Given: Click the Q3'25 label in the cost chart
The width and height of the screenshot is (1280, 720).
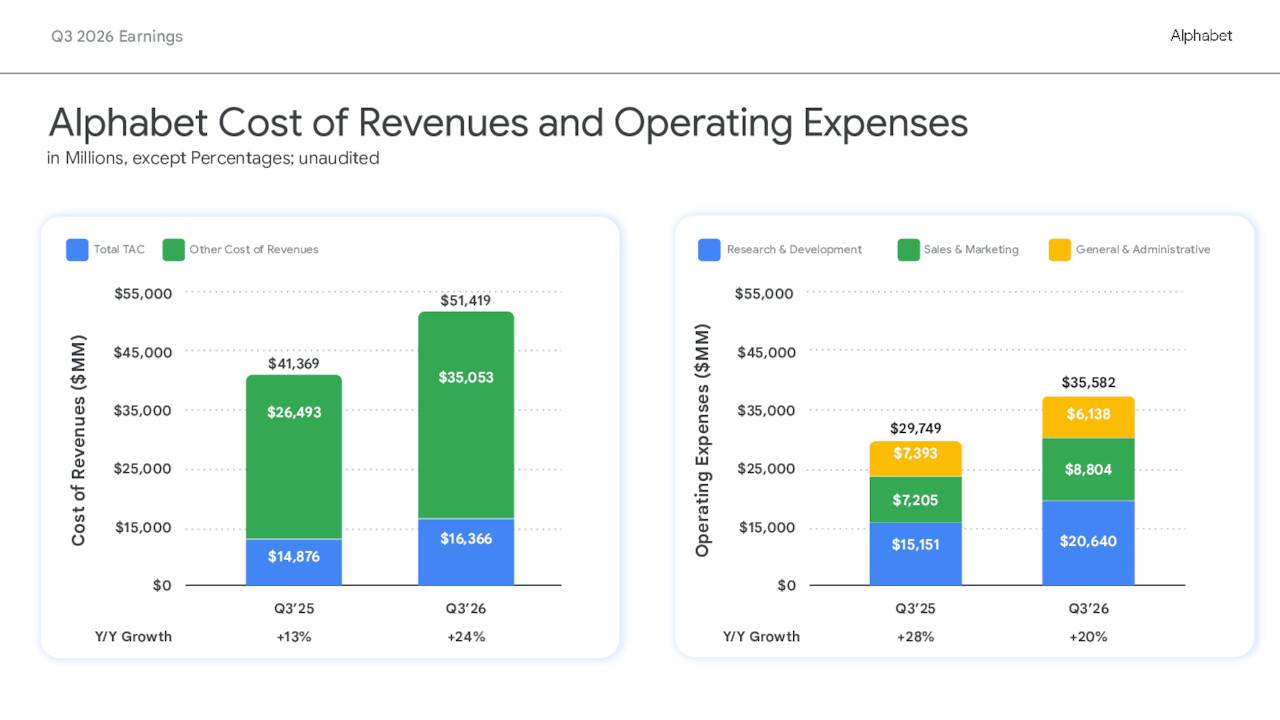Looking at the screenshot, I should point(294,608).
